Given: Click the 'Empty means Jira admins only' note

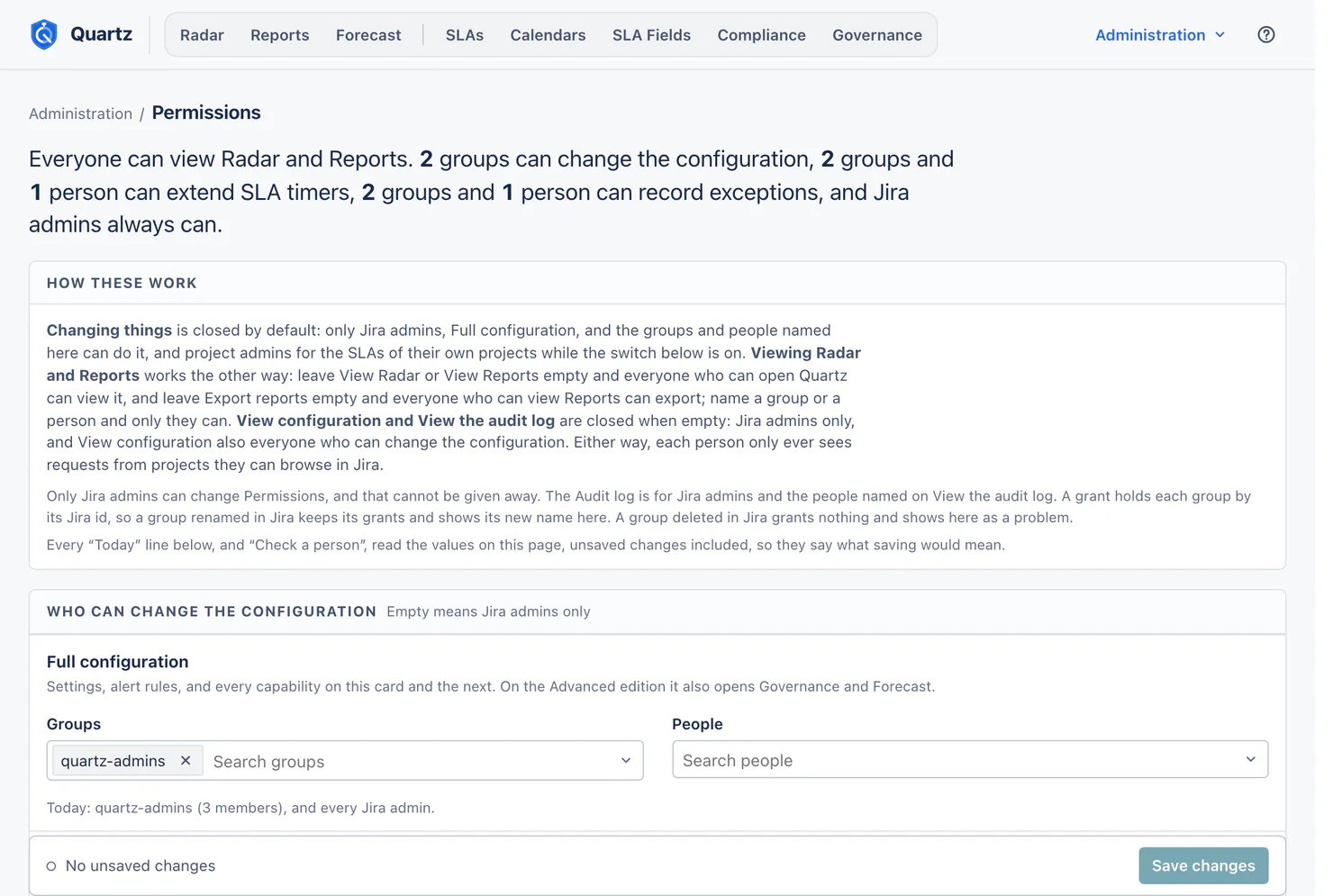Looking at the screenshot, I should (488, 612).
